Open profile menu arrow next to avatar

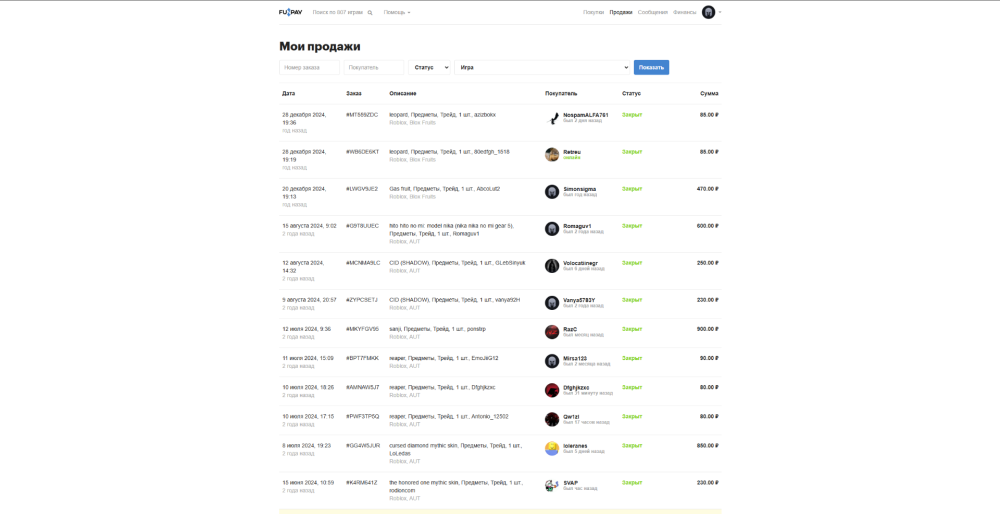tap(719, 12)
